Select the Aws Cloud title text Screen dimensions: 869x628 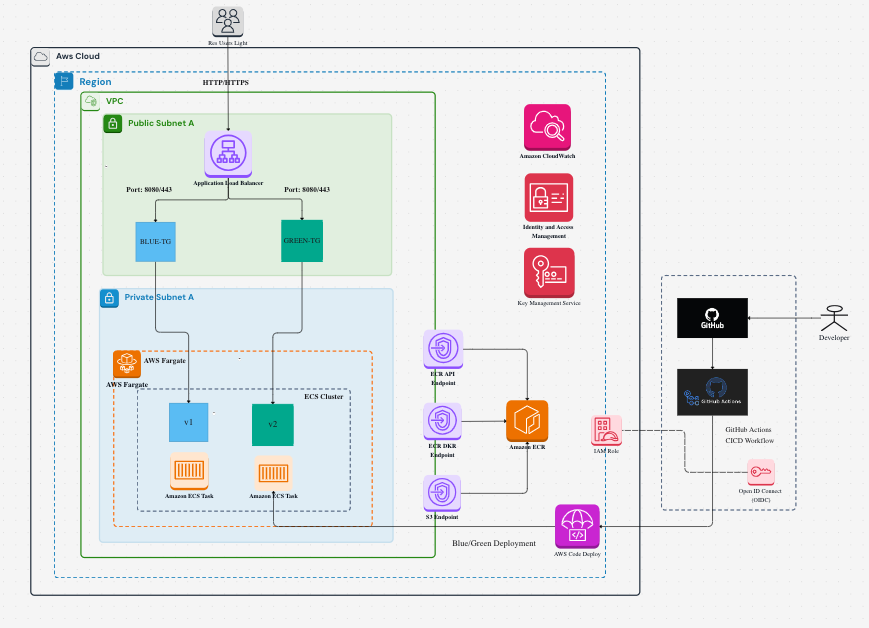coord(78,57)
